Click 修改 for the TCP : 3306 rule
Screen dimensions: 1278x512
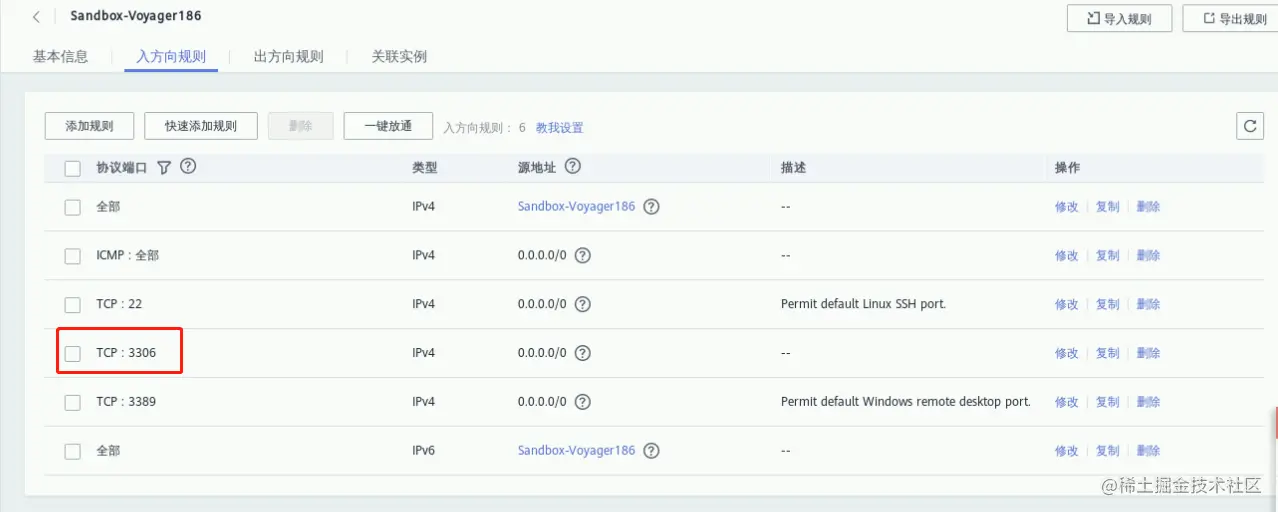(x=1066, y=353)
